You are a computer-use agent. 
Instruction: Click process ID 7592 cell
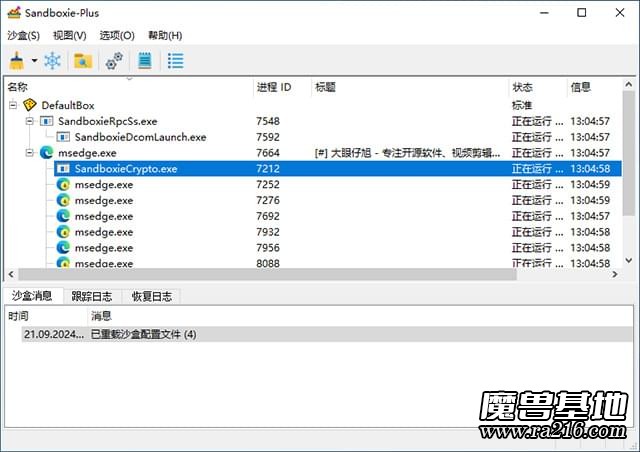click(x=268, y=137)
